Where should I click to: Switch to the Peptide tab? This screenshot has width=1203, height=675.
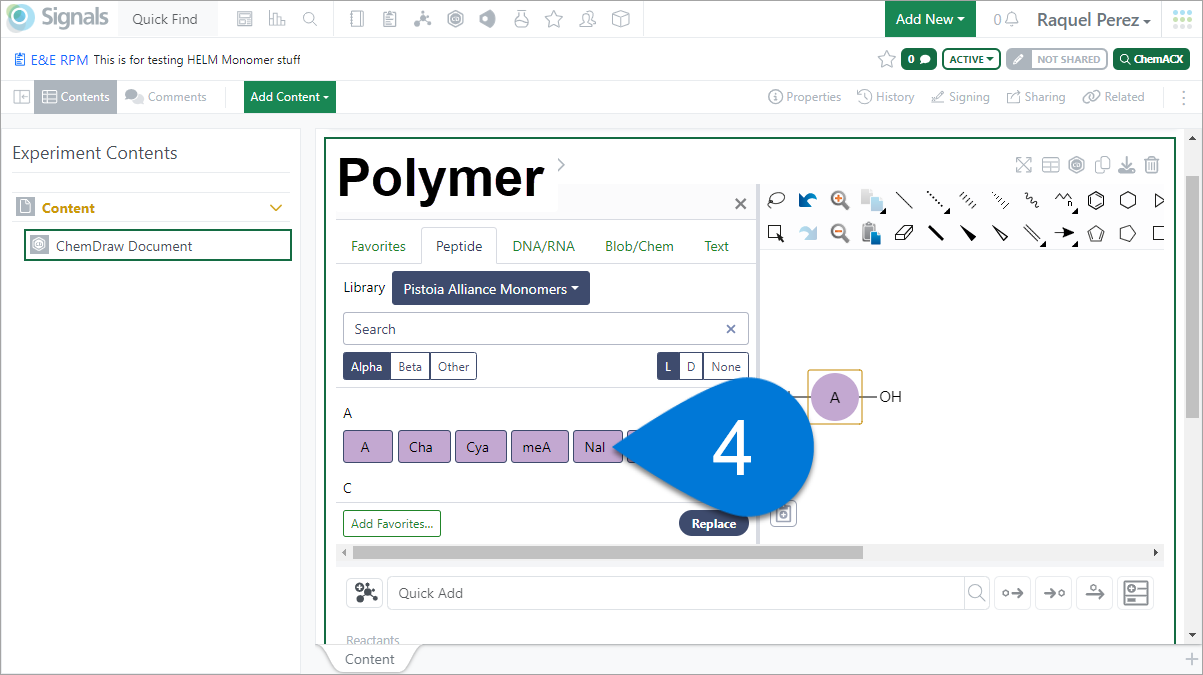[459, 246]
